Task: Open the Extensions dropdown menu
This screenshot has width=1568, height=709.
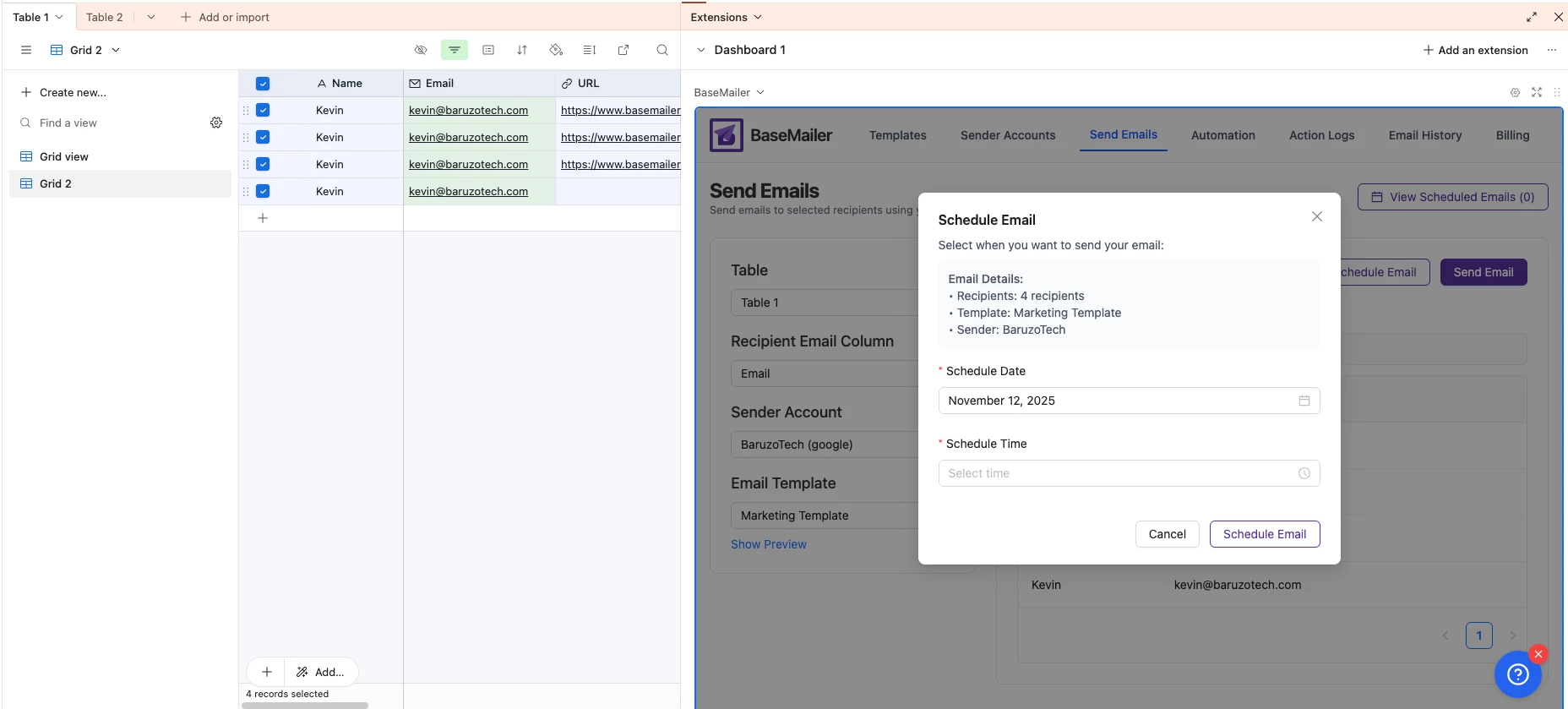Action: coord(726,17)
